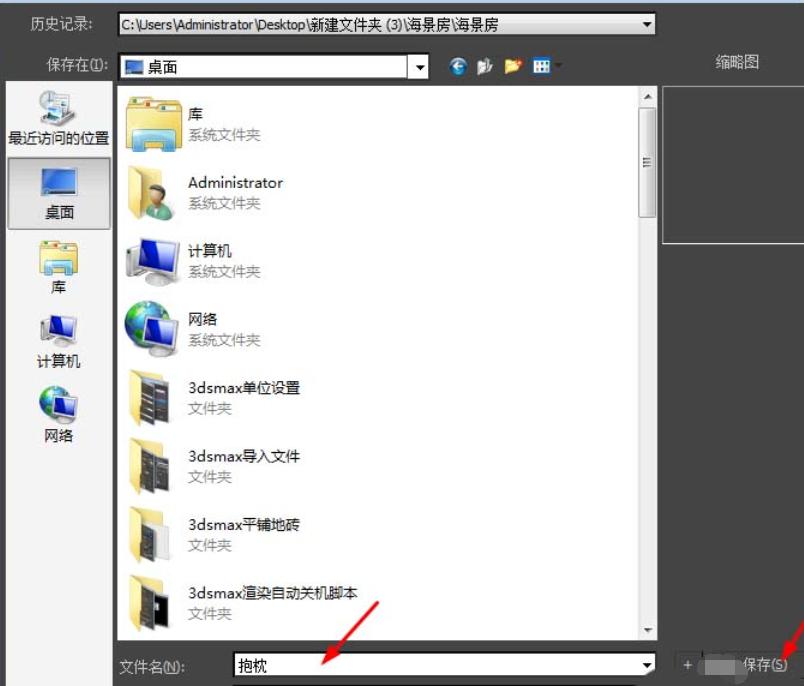Create a new folder with toolbar icon
This screenshot has height=686, width=804.
[x=512, y=66]
